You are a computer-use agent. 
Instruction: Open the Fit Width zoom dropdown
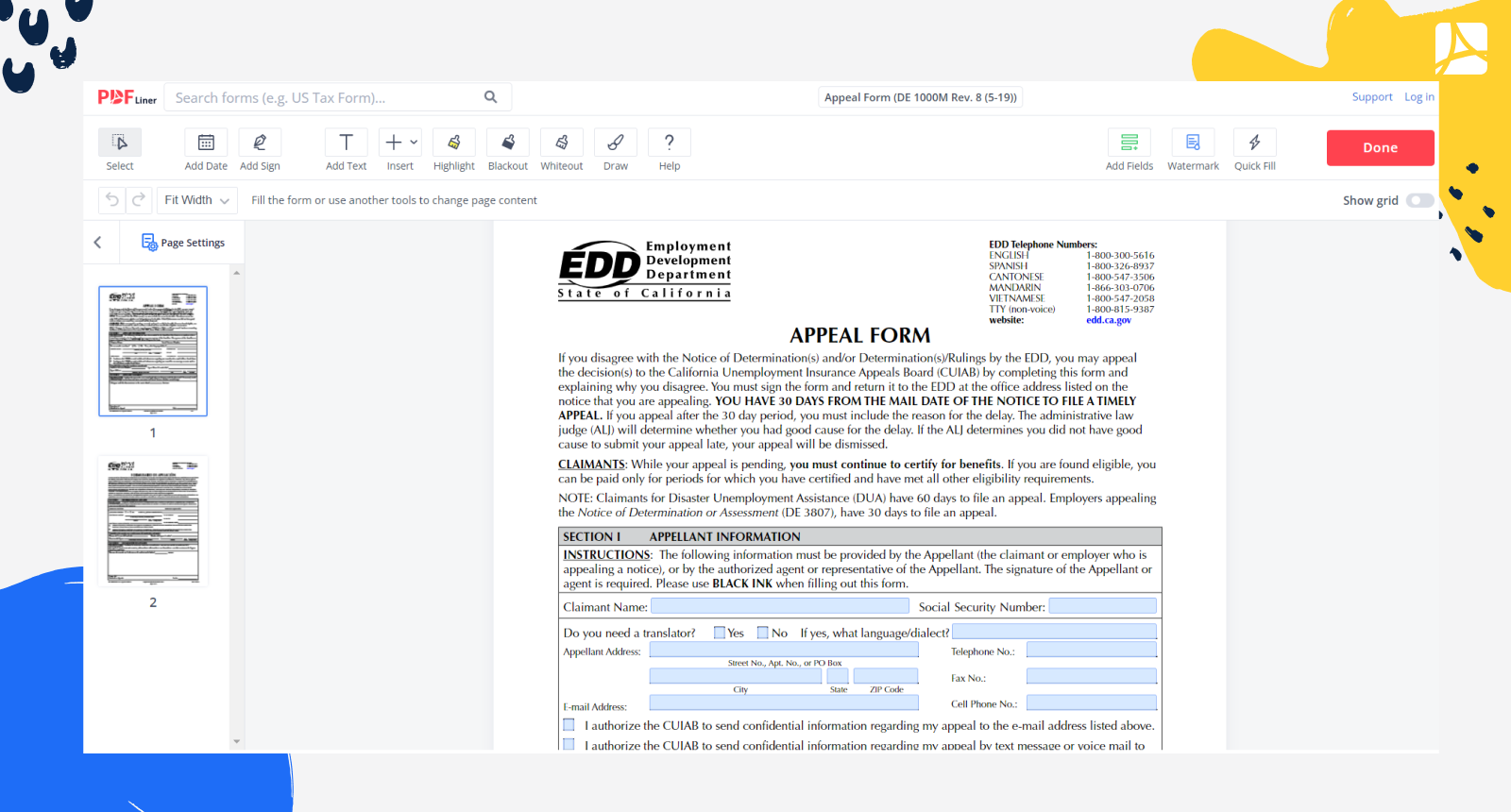tap(196, 200)
